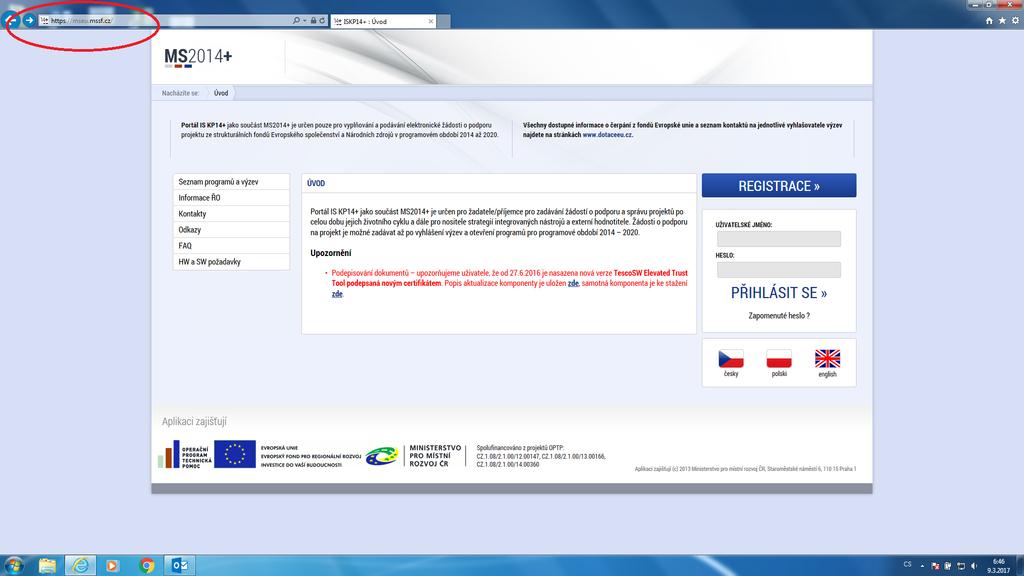This screenshot has height=576, width=1024.
Task: Open the Favorites star icon
Action: click(1002, 21)
